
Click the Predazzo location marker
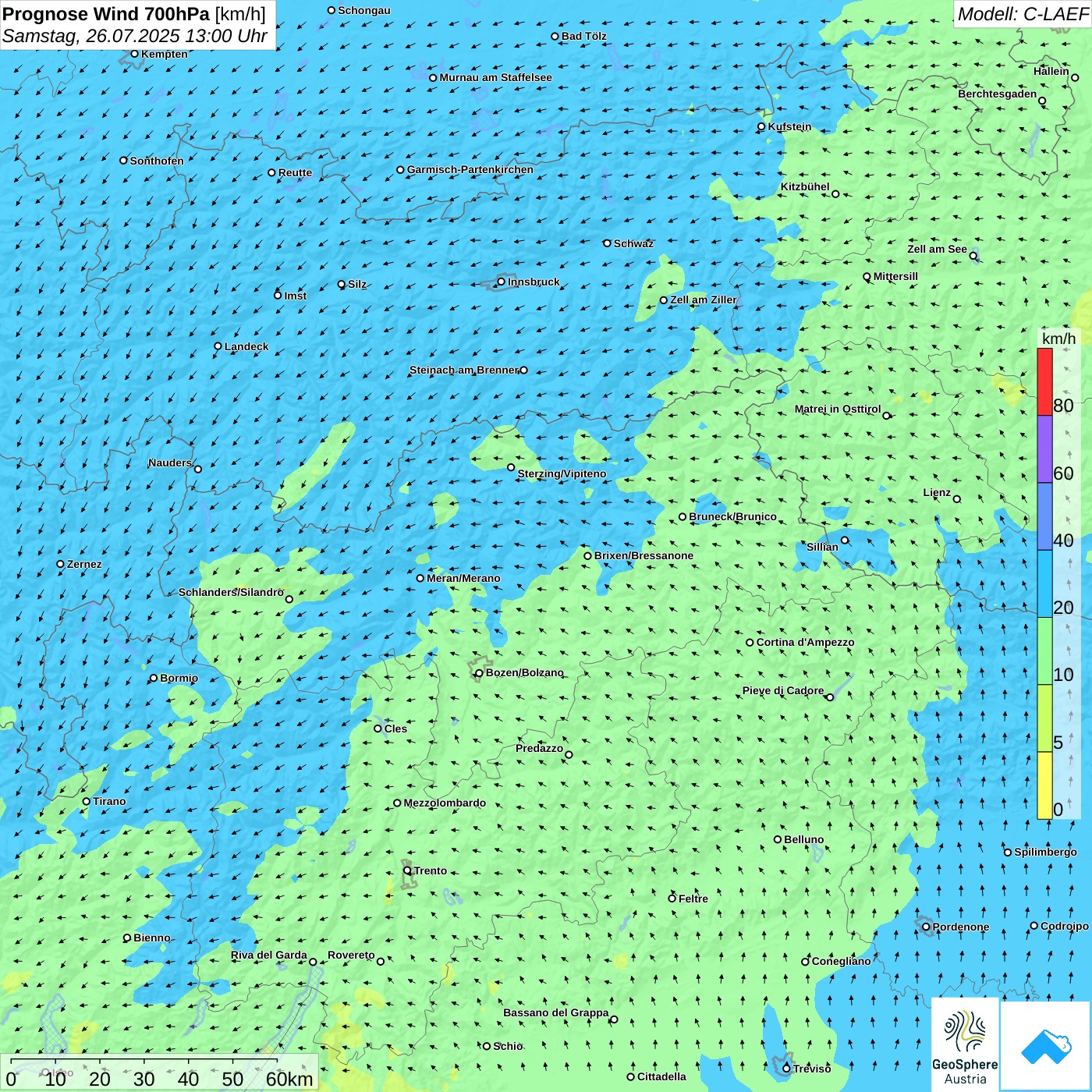(x=569, y=754)
